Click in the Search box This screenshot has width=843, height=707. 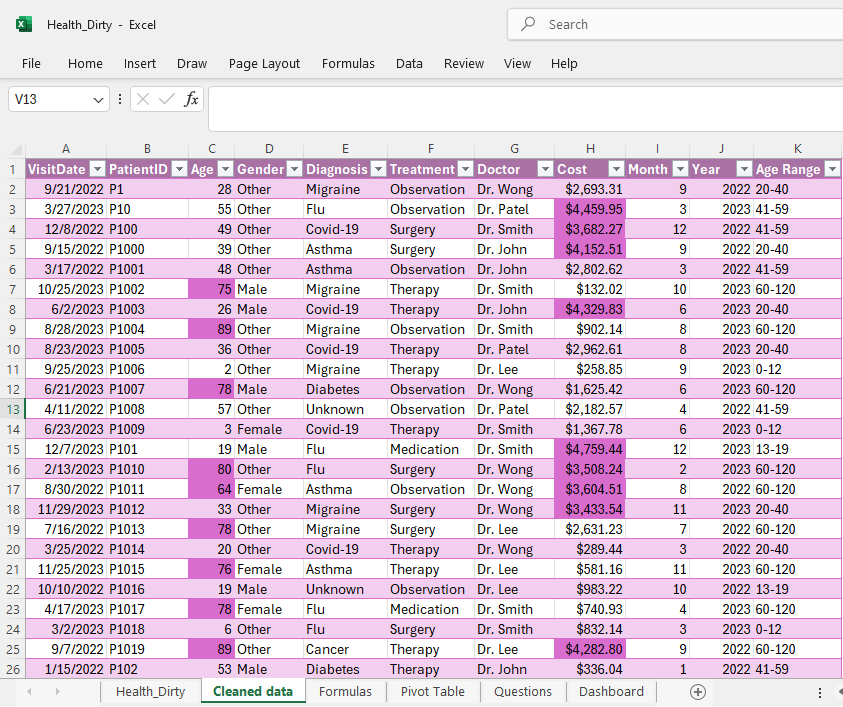(675, 24)
